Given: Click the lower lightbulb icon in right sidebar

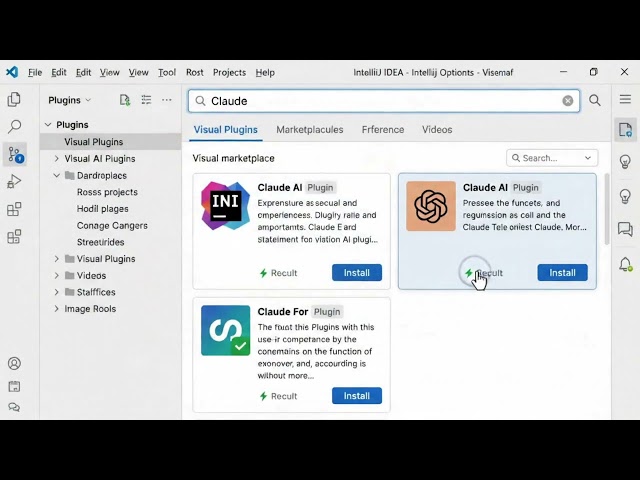Looking at the screenshot, I should (x=625, y=196).
